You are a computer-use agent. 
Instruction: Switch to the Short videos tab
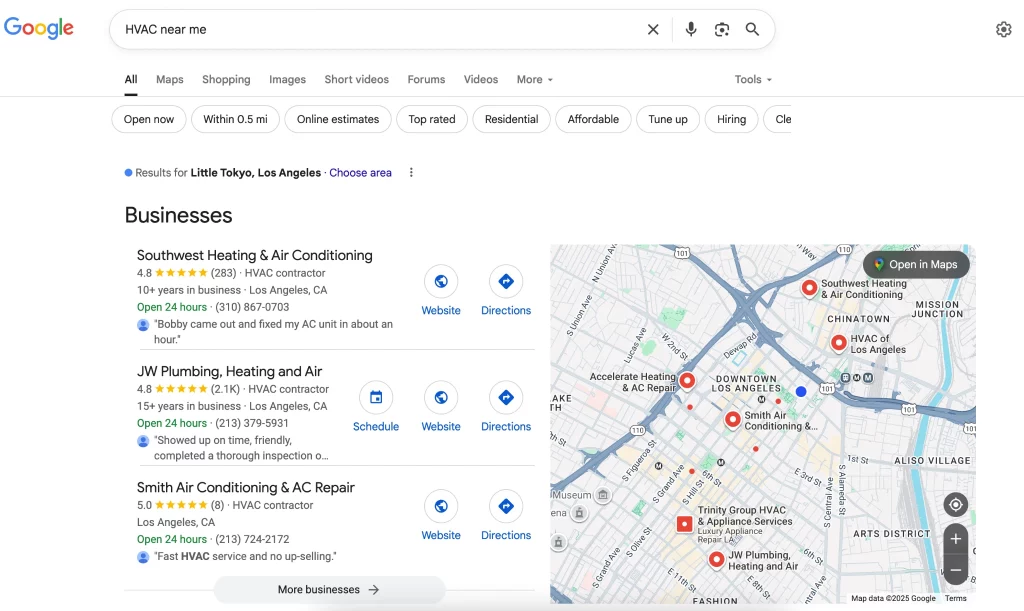click(357, 80)
